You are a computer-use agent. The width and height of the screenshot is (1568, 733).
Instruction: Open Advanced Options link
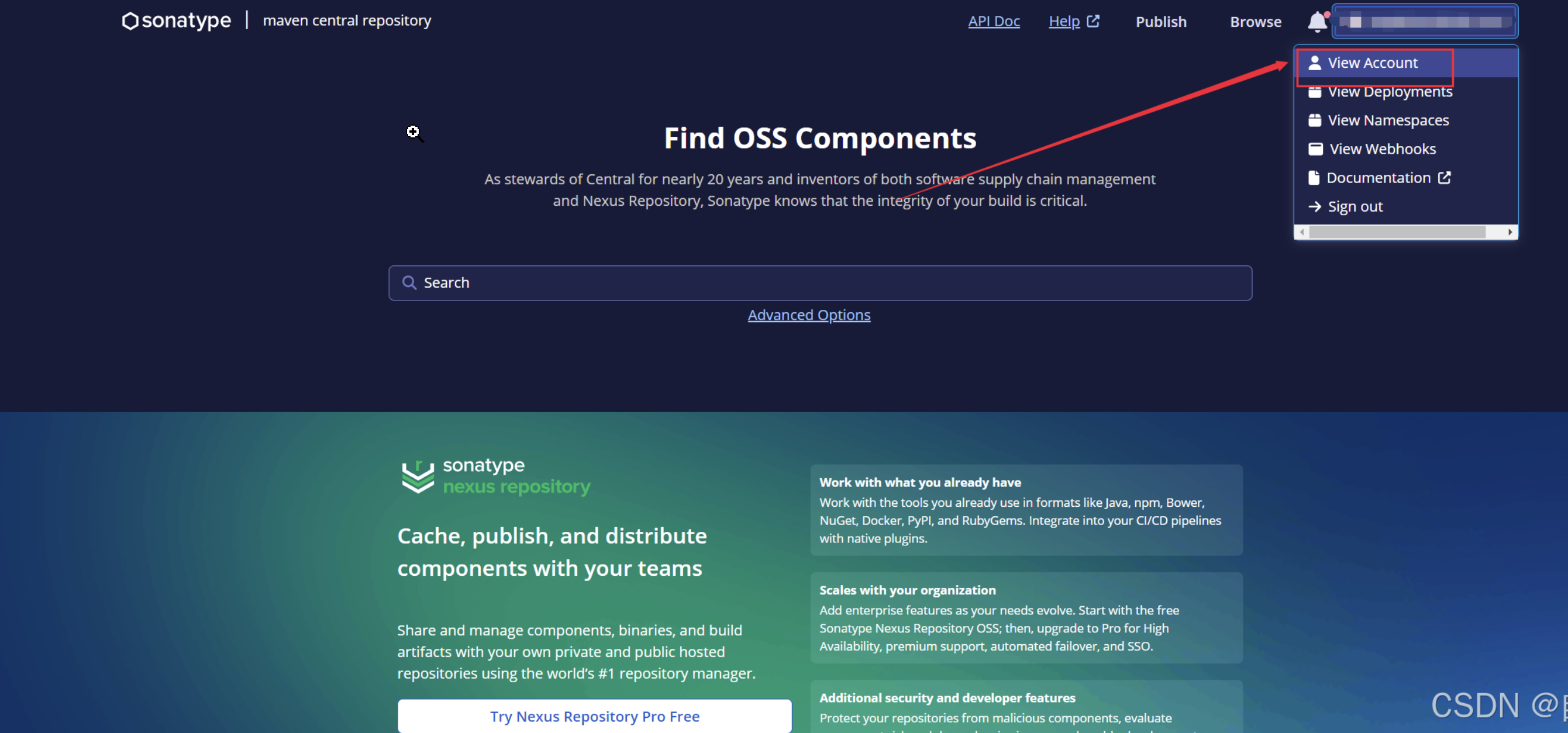pos(809,315)
